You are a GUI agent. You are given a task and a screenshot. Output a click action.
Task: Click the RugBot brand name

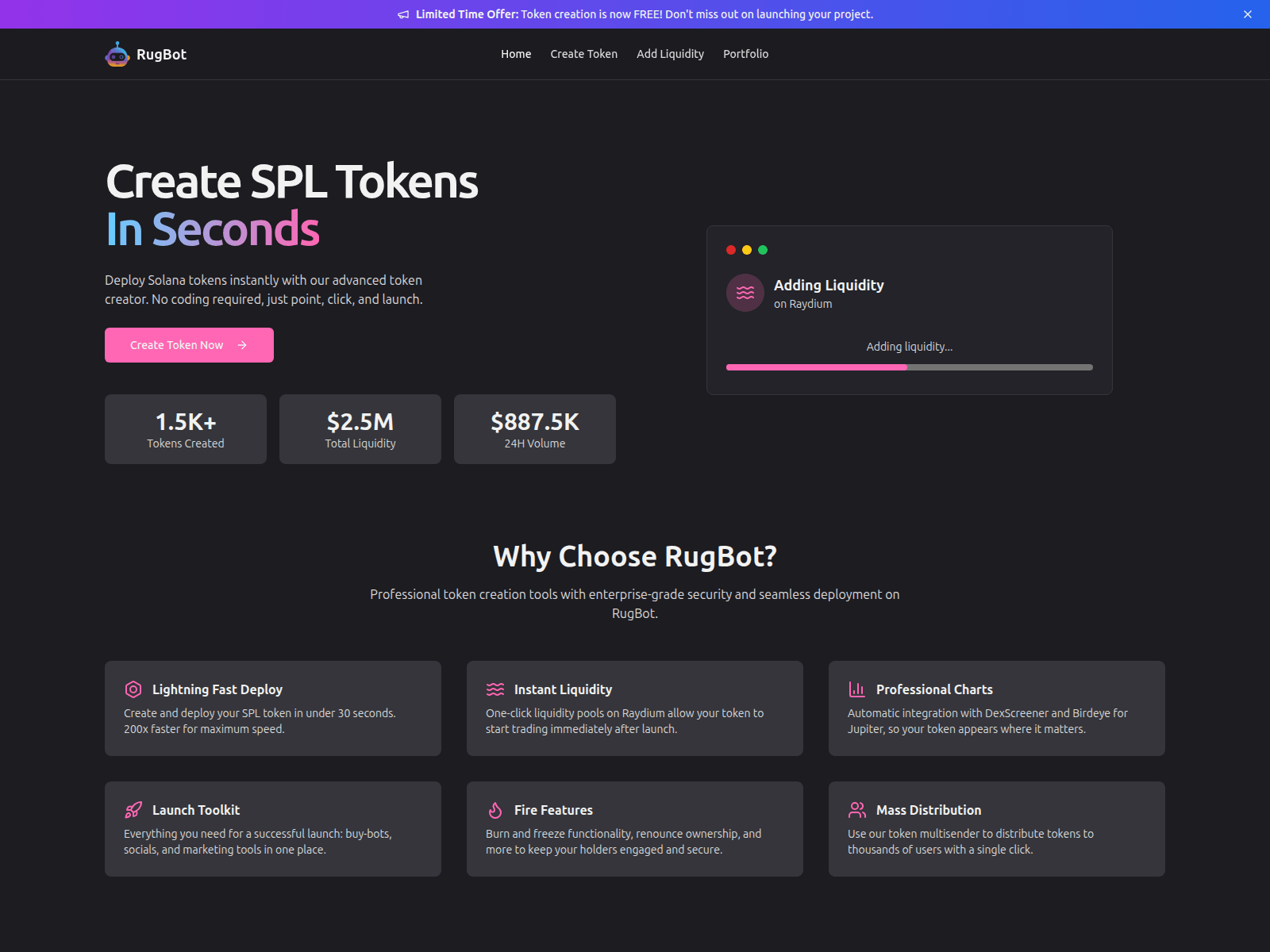click(161, 54)
